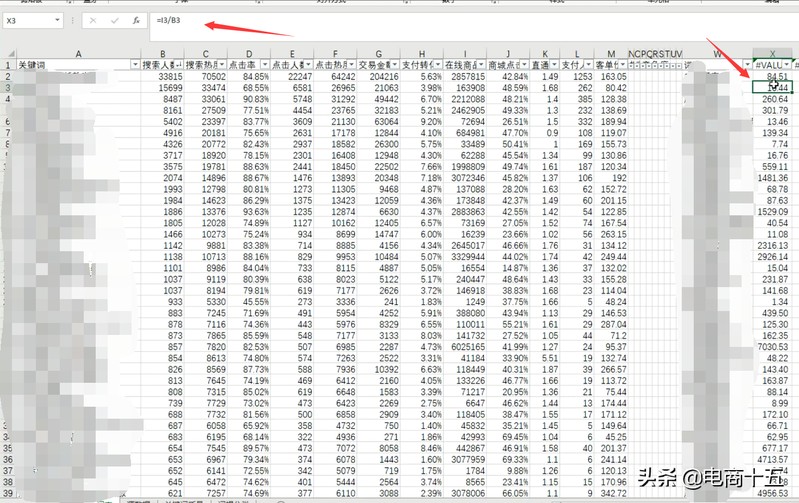Open the 搜索人 column B filter dropdown
Screen dimensions: 799x503
click(x=179, y=65)
